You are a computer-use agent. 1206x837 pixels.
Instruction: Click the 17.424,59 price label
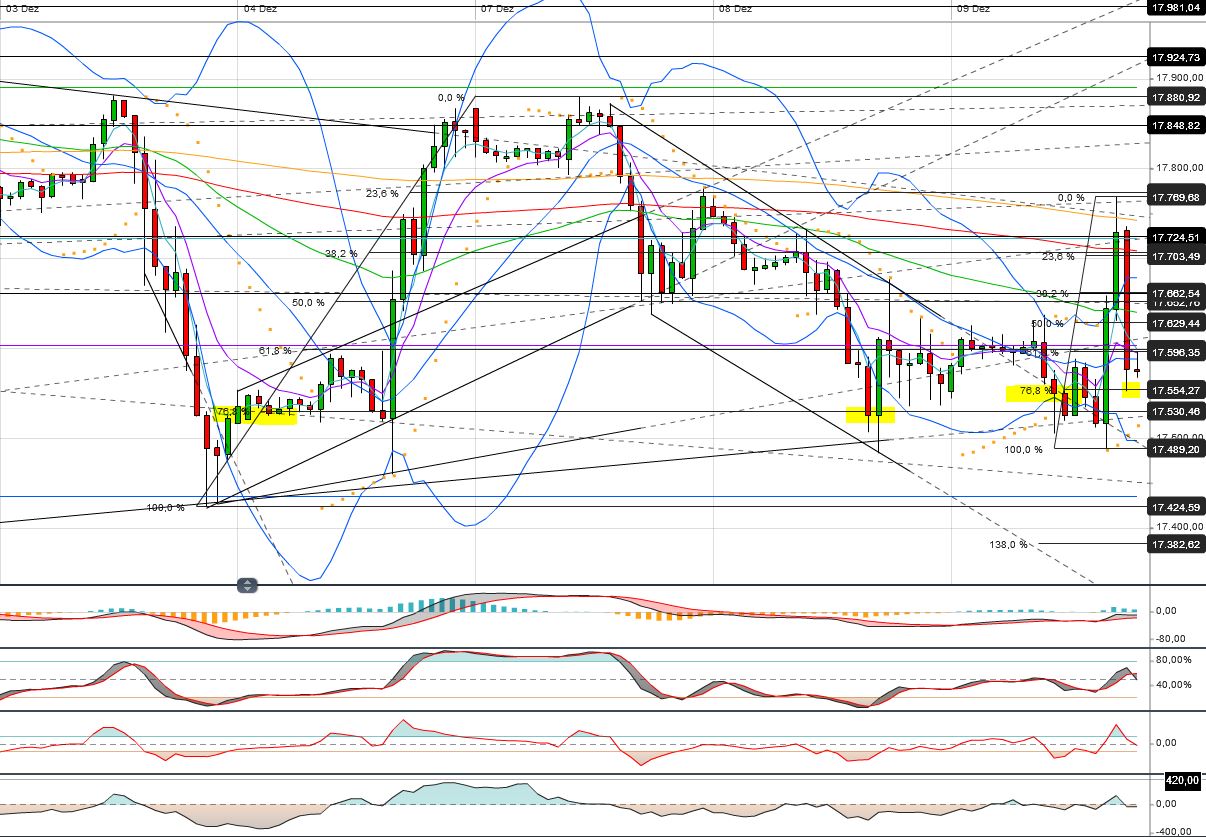(1175, 507)
